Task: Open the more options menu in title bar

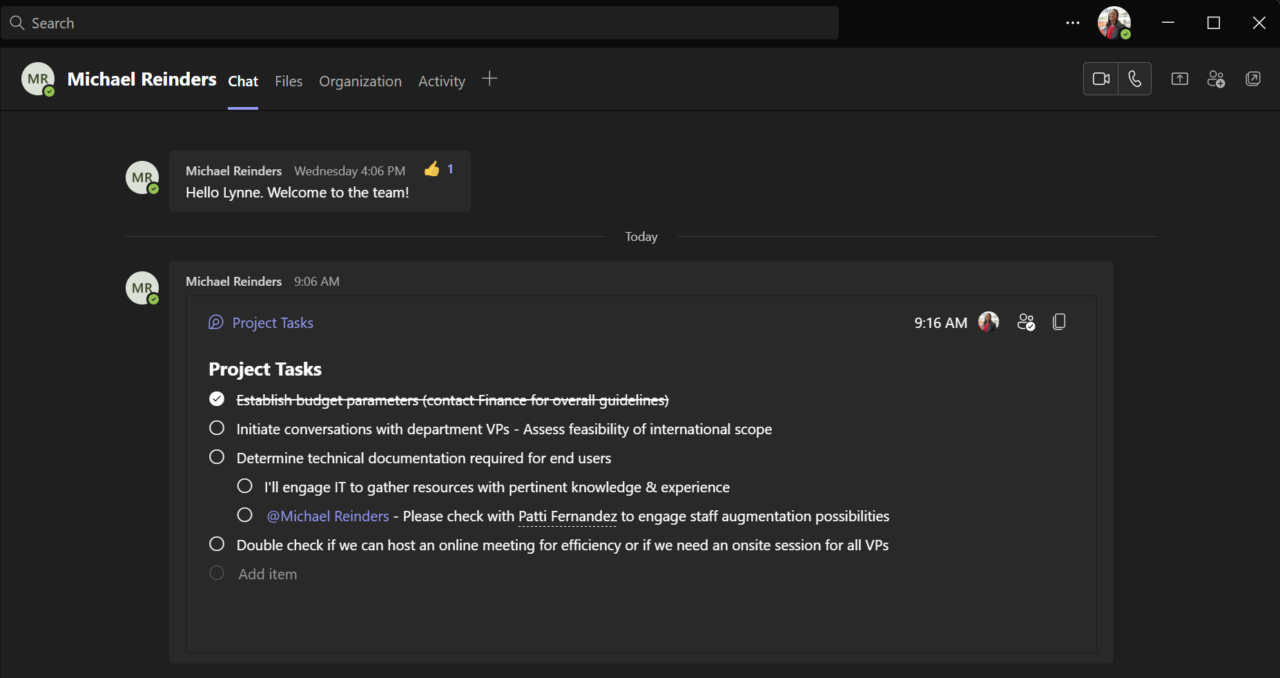Action: pos(1073,22)
